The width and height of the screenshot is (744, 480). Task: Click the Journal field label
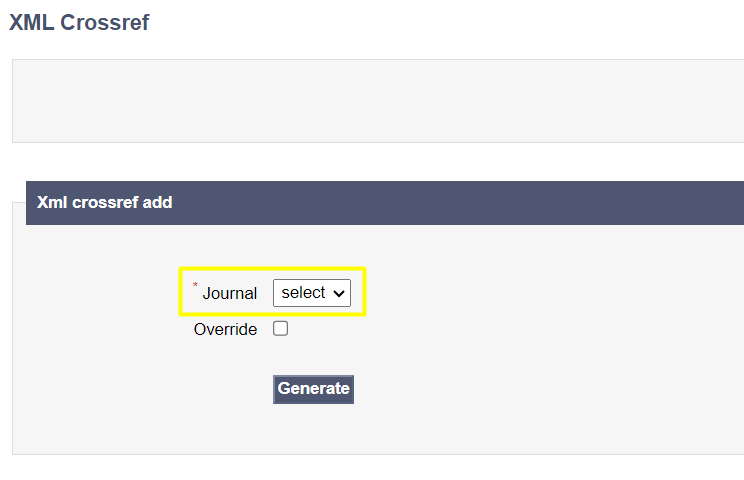(230, 293)
